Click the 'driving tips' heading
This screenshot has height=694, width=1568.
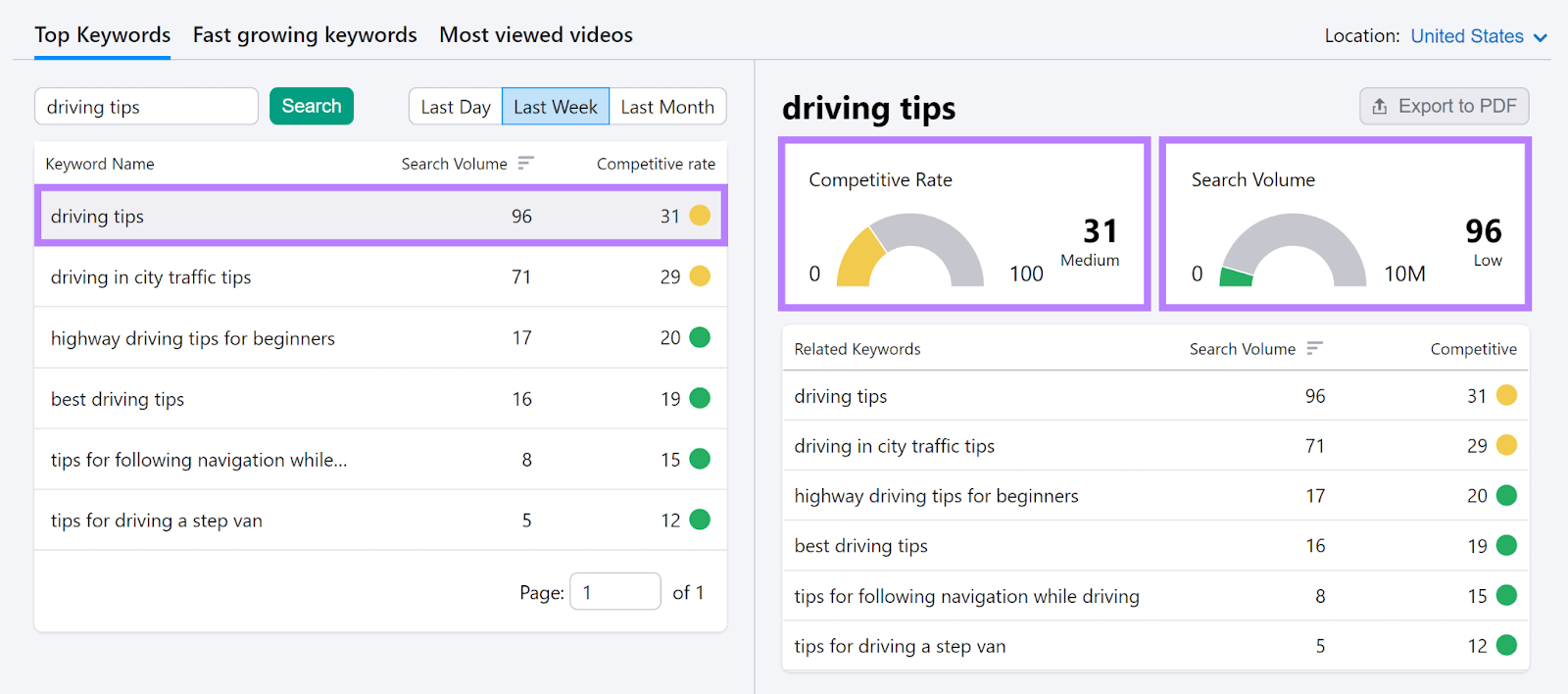[869, 107]
